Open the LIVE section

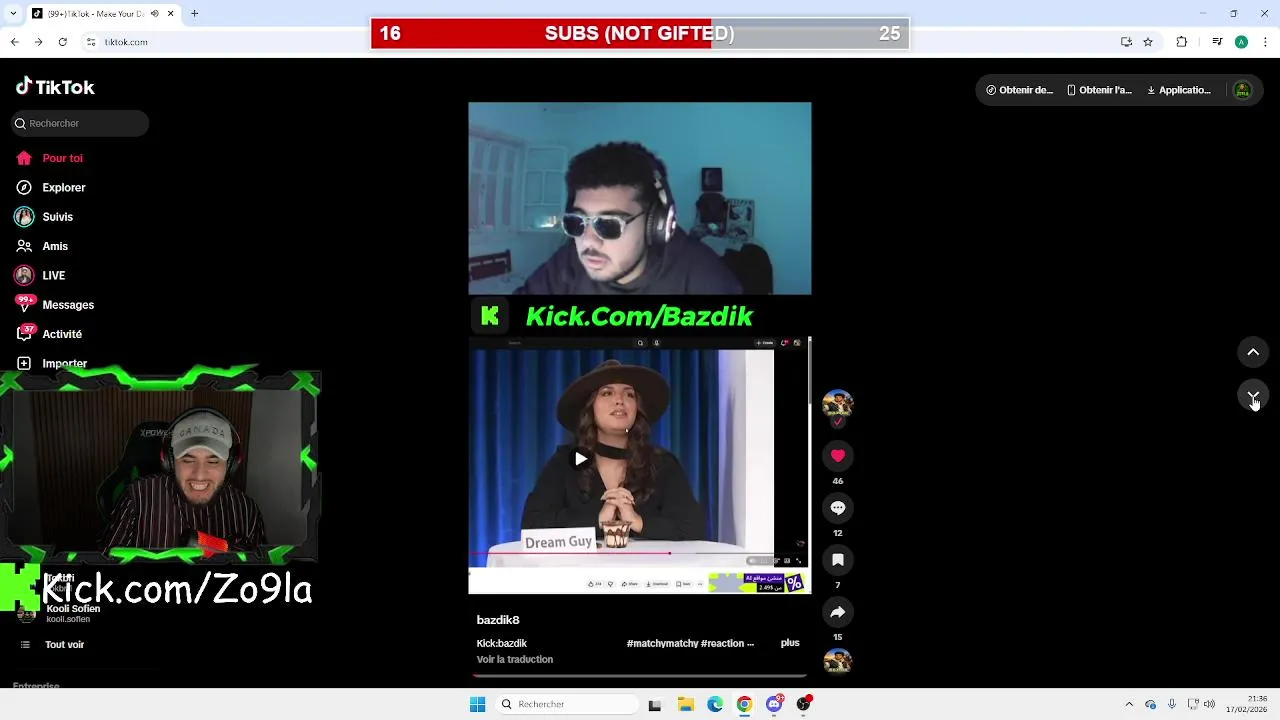click(41, 275)
